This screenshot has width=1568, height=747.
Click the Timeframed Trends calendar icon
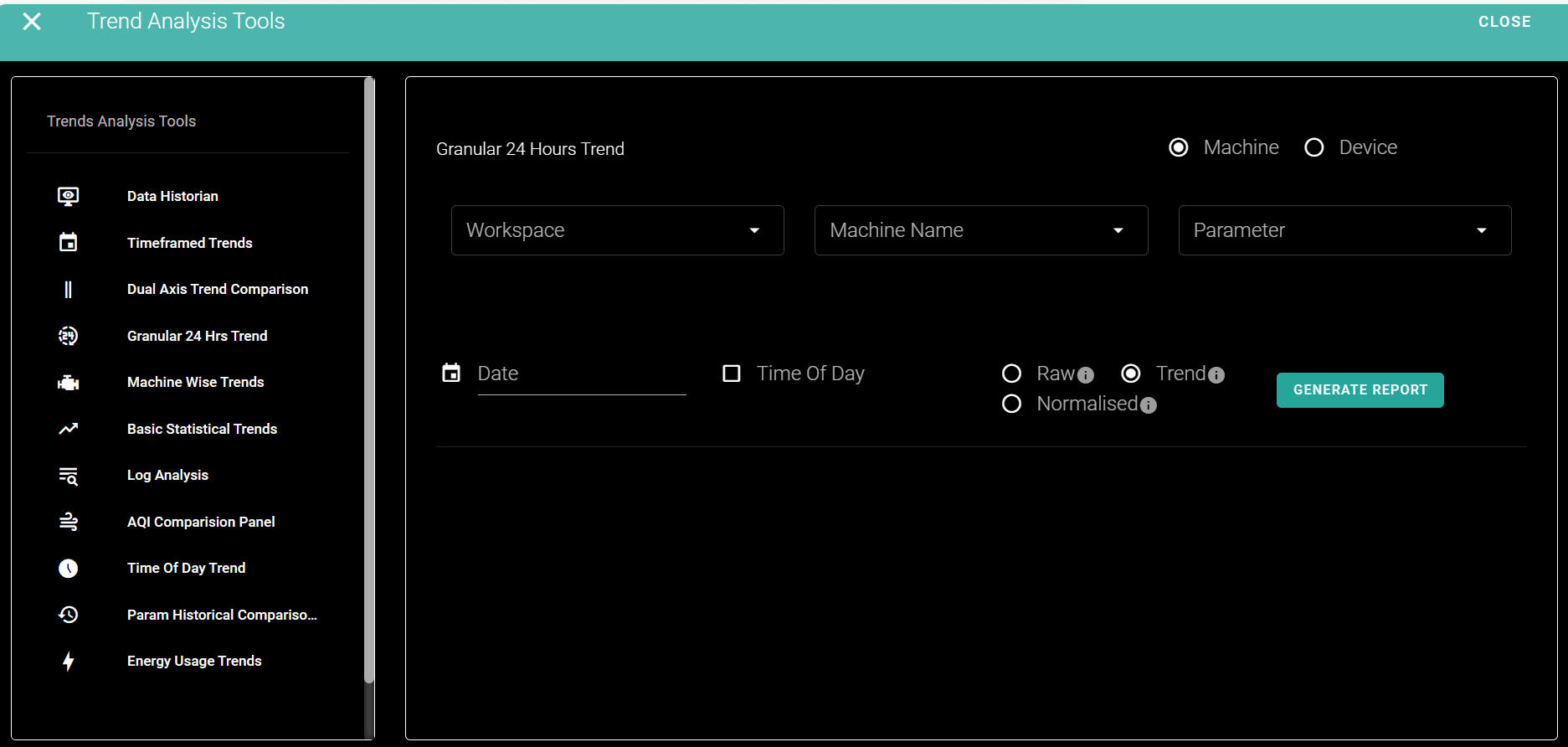click(68, 243)
